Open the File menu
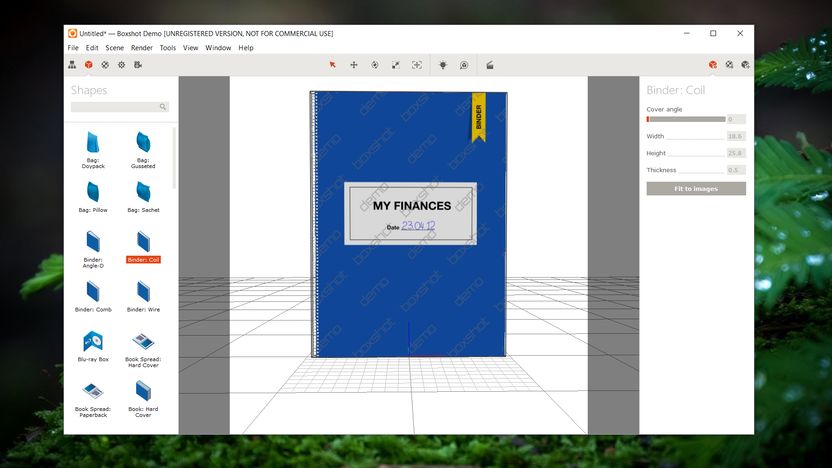Image resolution: width=832 pixels, height=468 pixels. [73, 48]
